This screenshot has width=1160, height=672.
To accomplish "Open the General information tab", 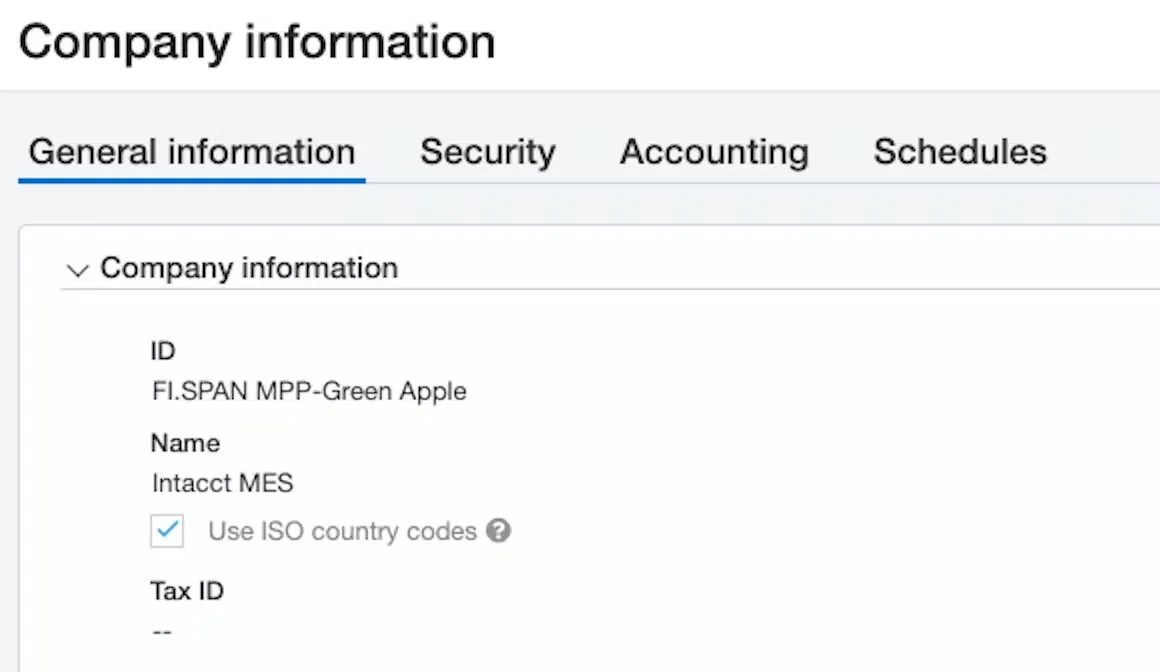I will pyautogui.click(x=192, y=152).
